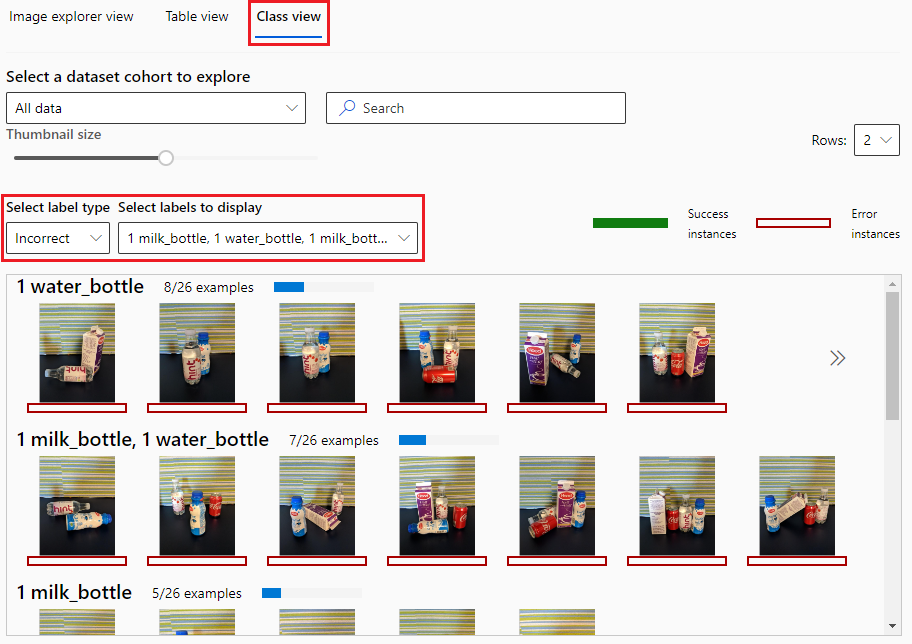Click the '5/26 examples' count text
This screenshot has height=644, width=912.
pos(197,593)
